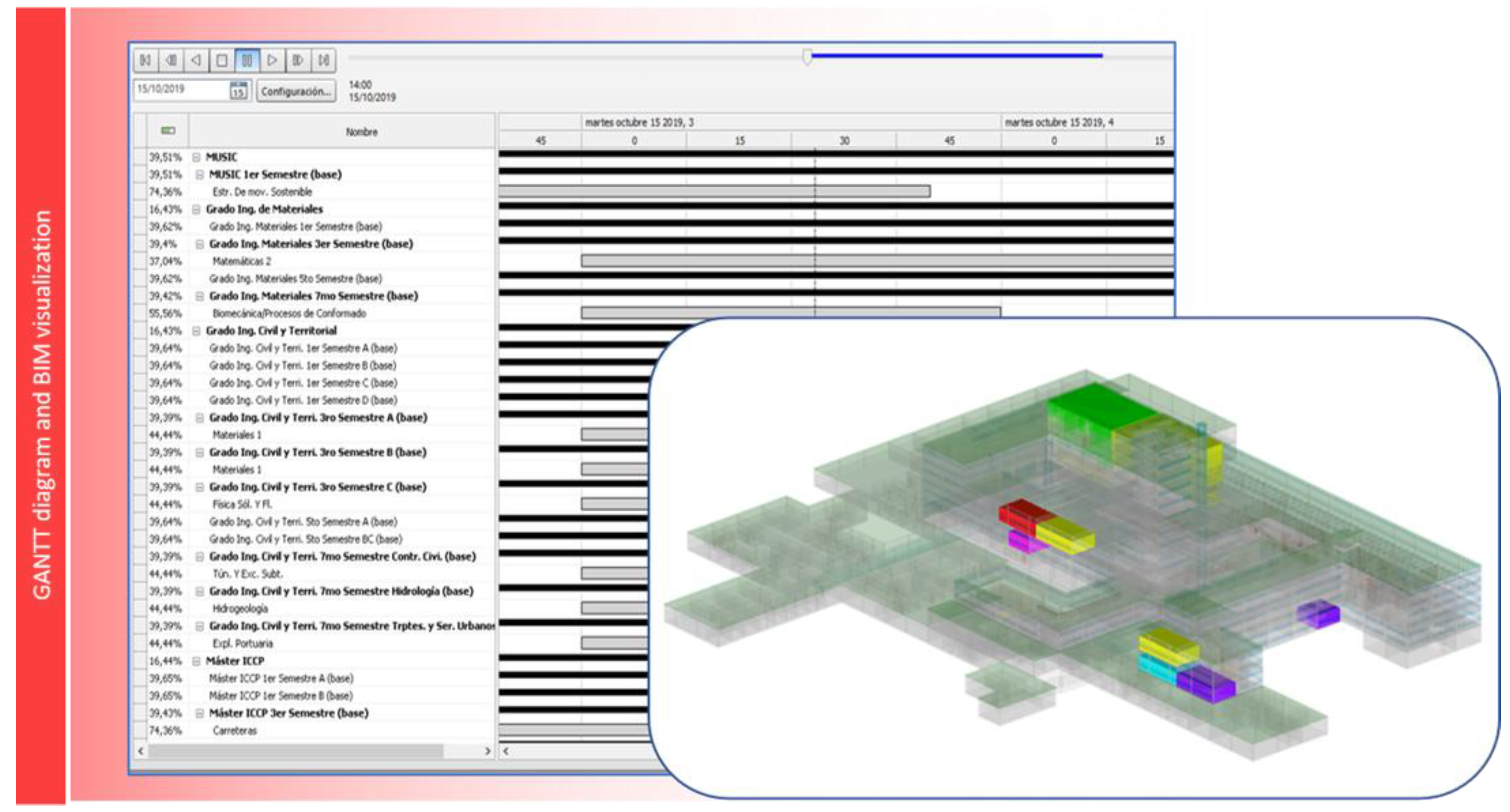1510x812 pixels.
Task: Open the calendar date picker icon
Action: coord(238,91)
